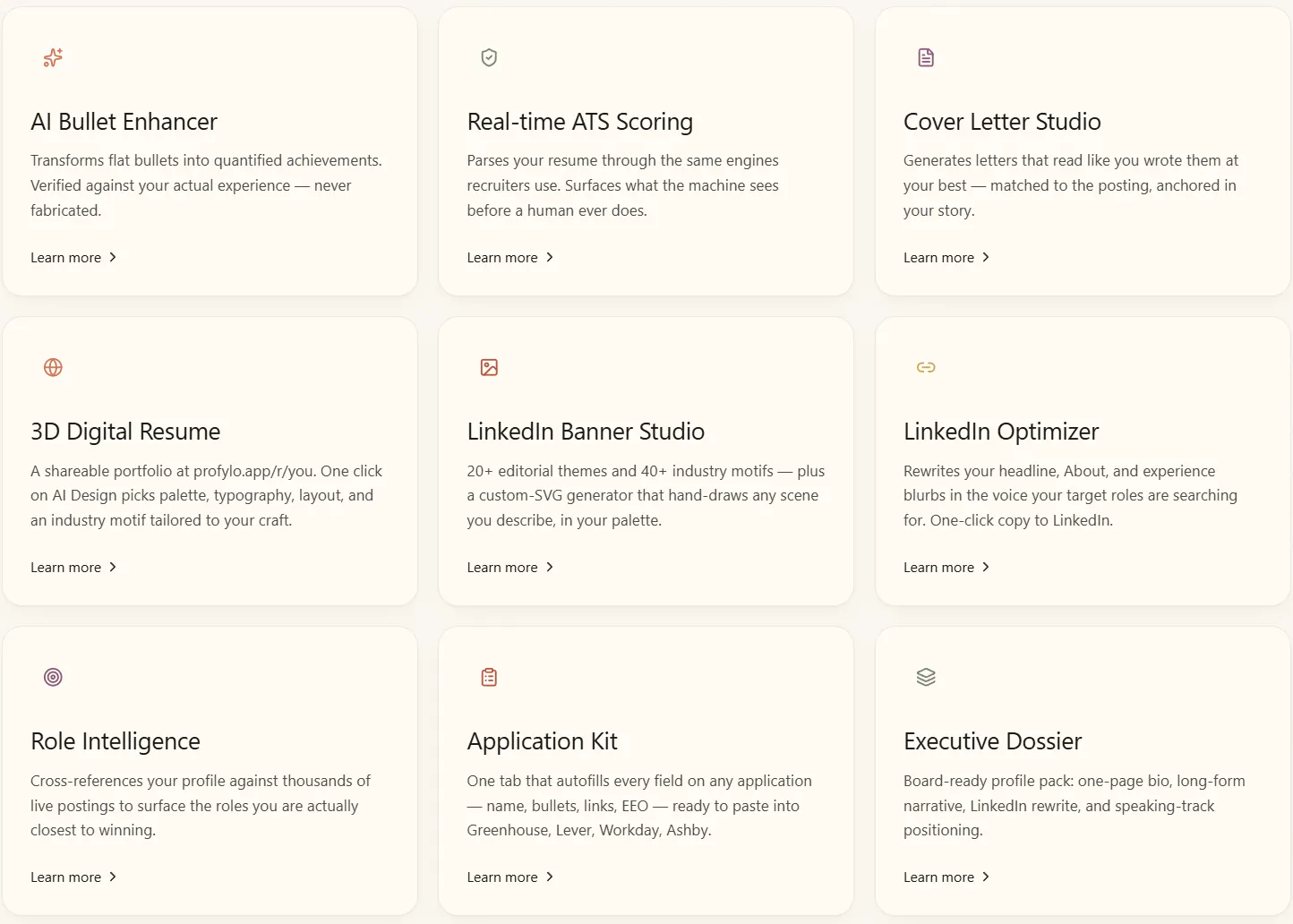Open Learn more under LinkedIn Optimizer

(946, 568)
